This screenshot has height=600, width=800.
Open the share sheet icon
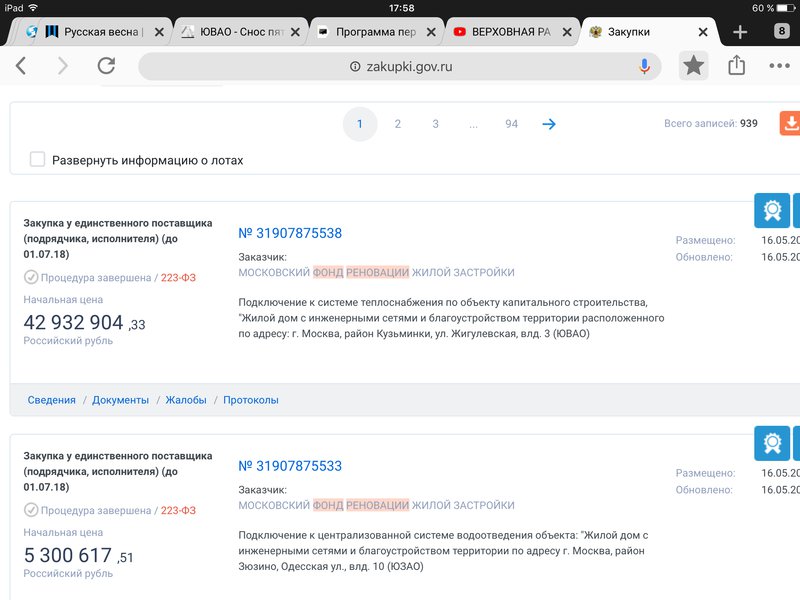click(x=736, y=65)
